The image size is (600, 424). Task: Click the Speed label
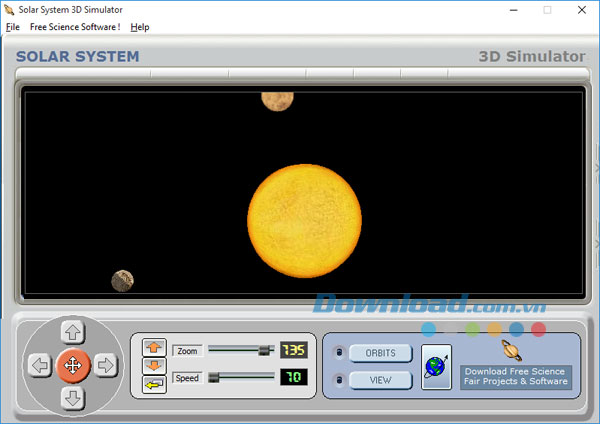[x=188, y=378]
